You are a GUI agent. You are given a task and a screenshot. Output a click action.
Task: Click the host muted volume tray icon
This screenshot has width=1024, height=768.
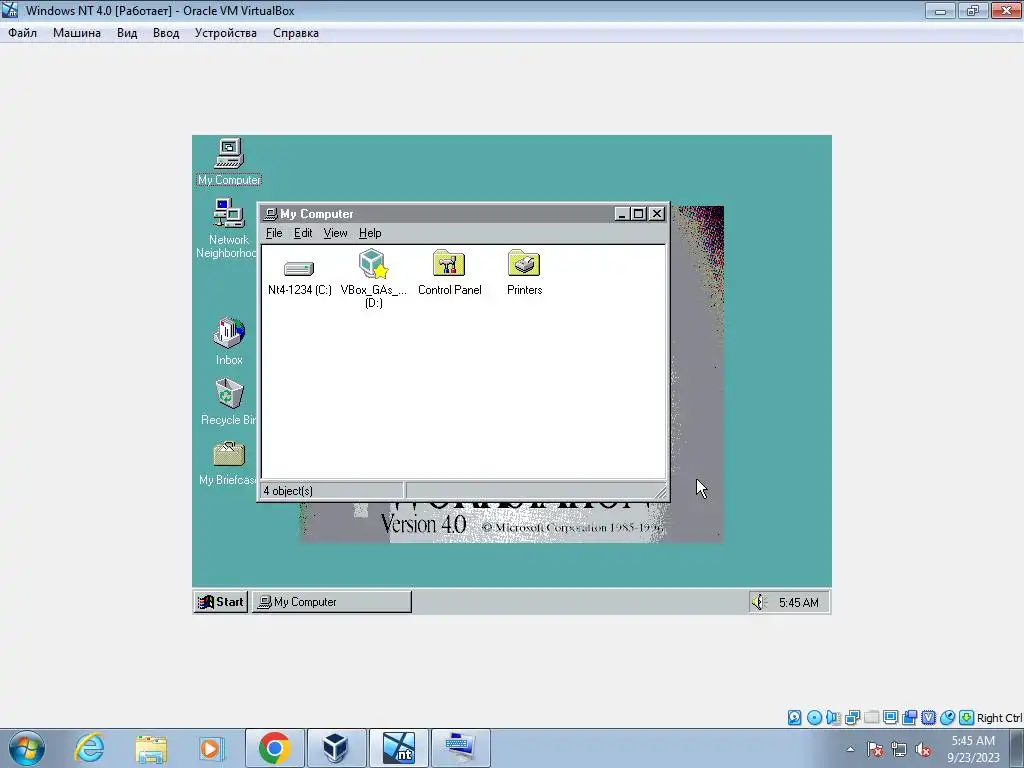pyautogui.click(x=923, y=750)
